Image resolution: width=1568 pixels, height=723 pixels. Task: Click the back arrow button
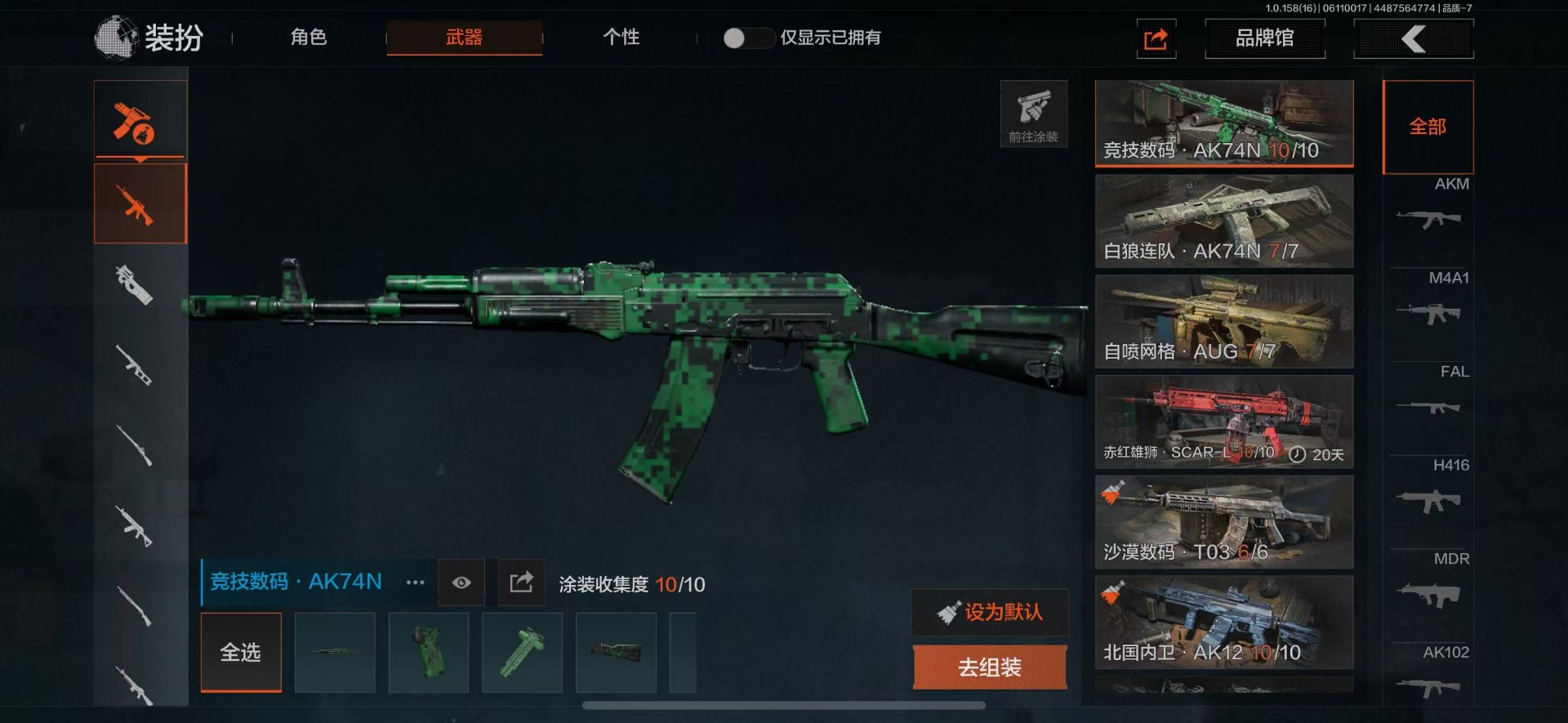1414,38
